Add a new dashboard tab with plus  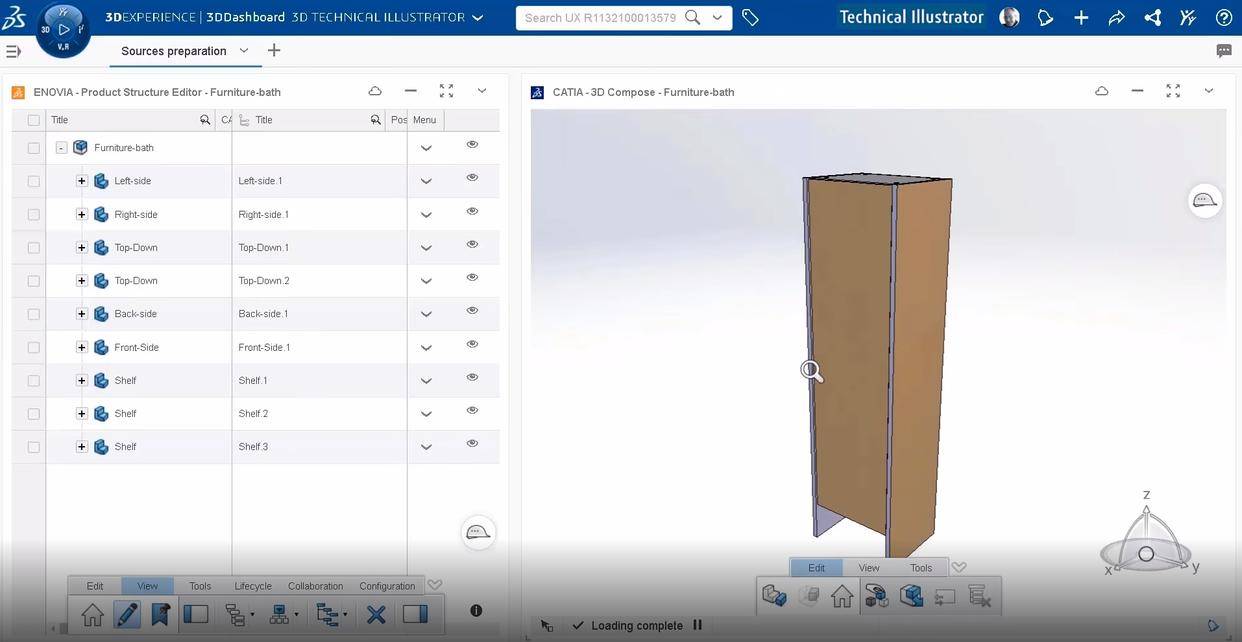(x=274, y=51)
